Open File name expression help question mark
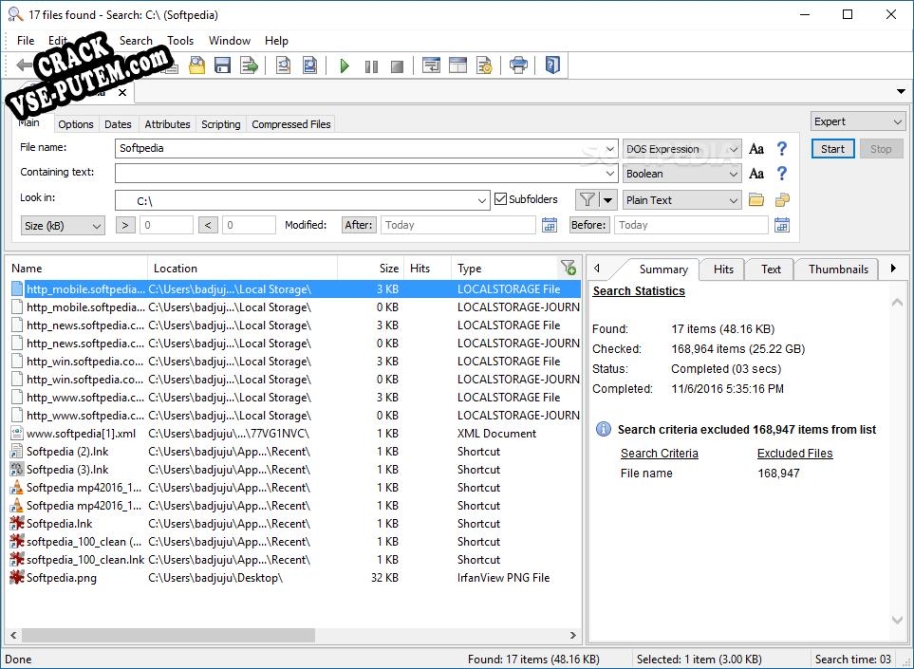Screen dimensions: 914x669 tap(782, 149)
